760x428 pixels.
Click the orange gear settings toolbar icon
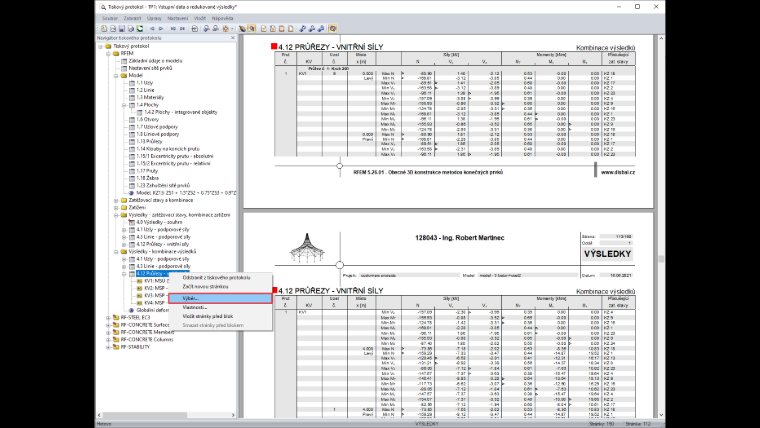225,29
